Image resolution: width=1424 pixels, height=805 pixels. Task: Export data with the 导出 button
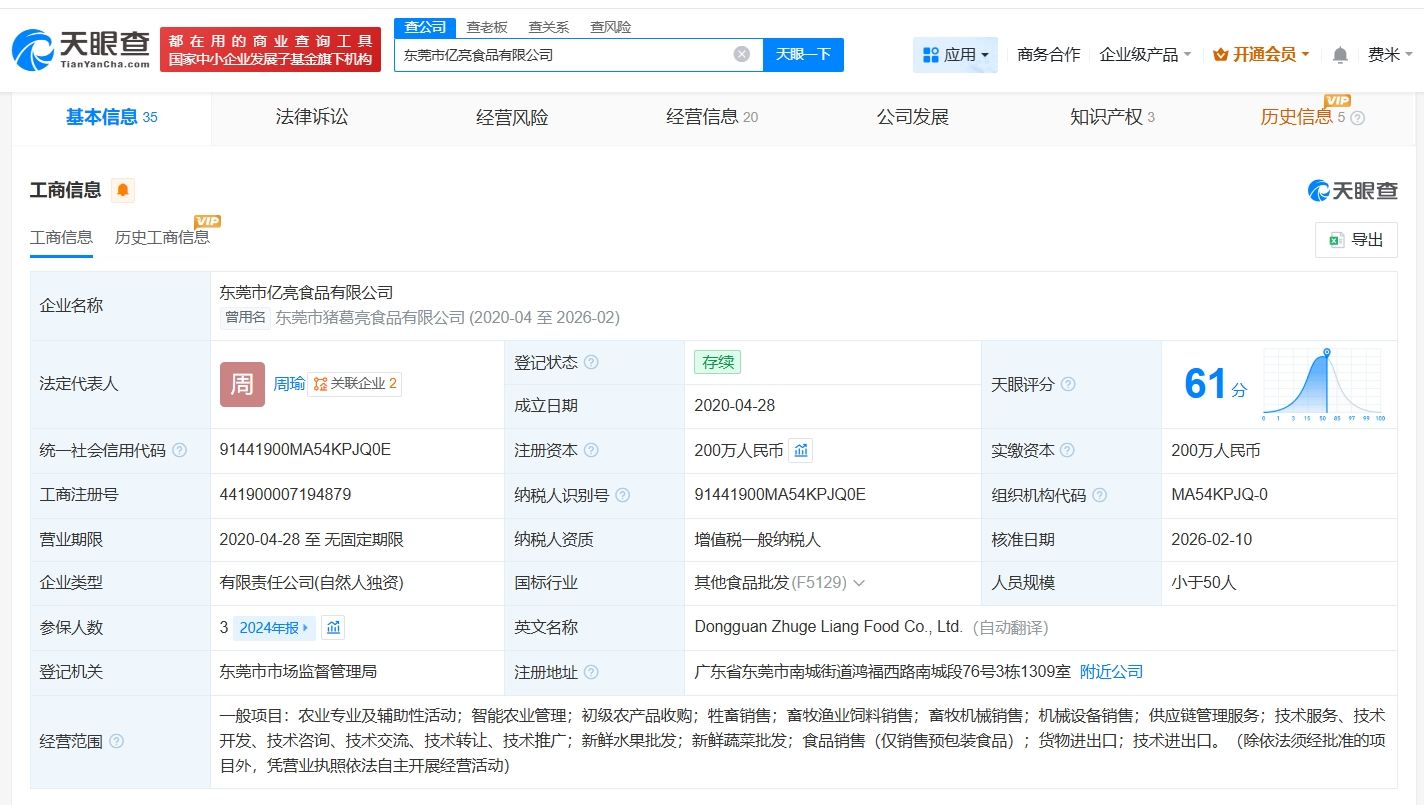pos(1356,240)
